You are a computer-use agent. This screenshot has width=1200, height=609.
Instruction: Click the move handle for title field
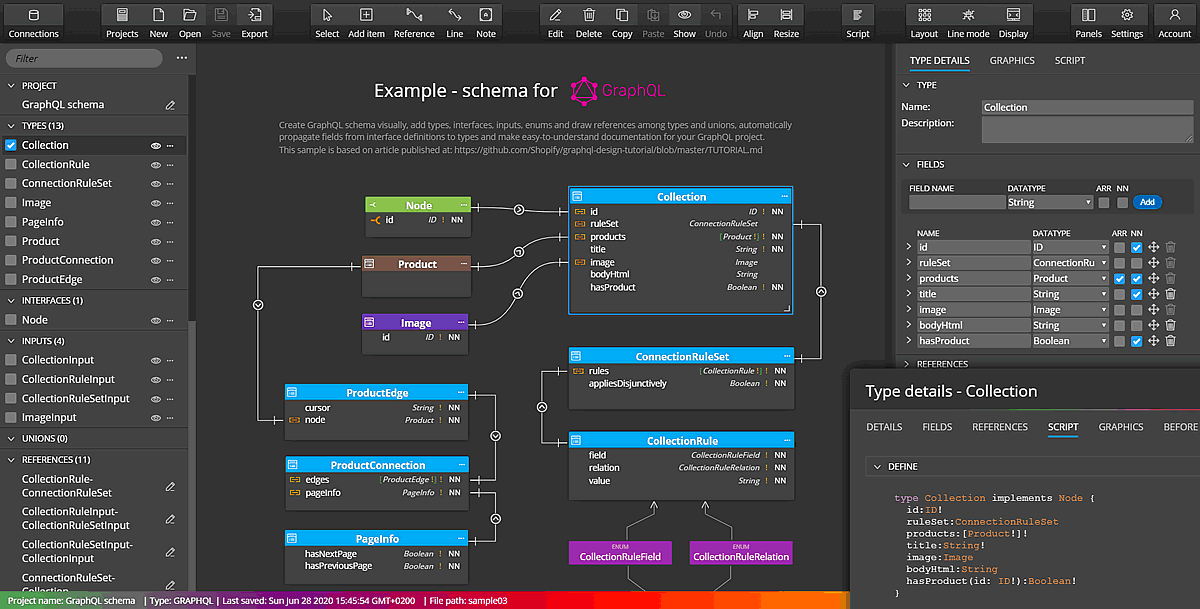1153,295
